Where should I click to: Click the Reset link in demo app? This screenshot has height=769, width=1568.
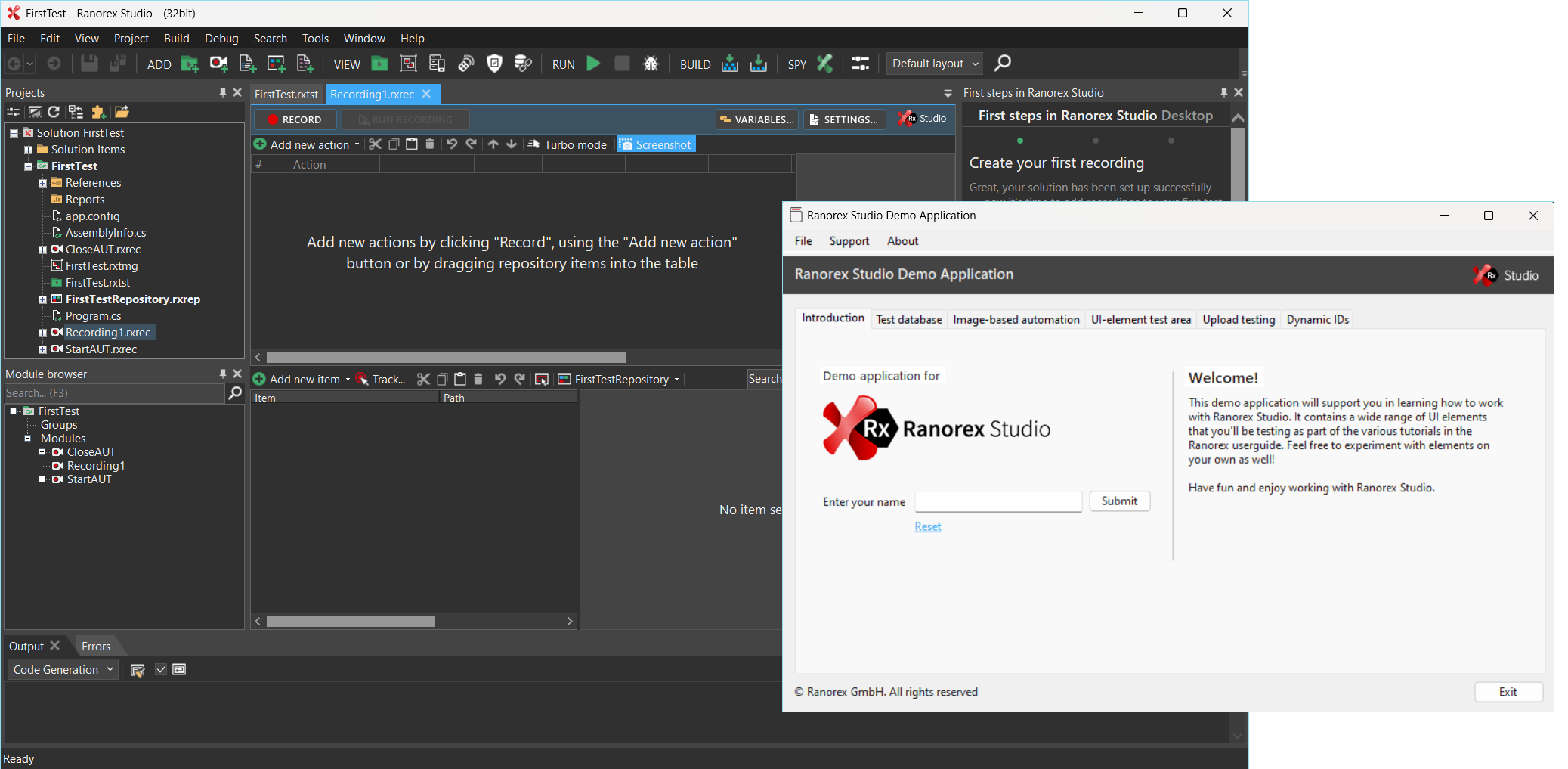927,526
